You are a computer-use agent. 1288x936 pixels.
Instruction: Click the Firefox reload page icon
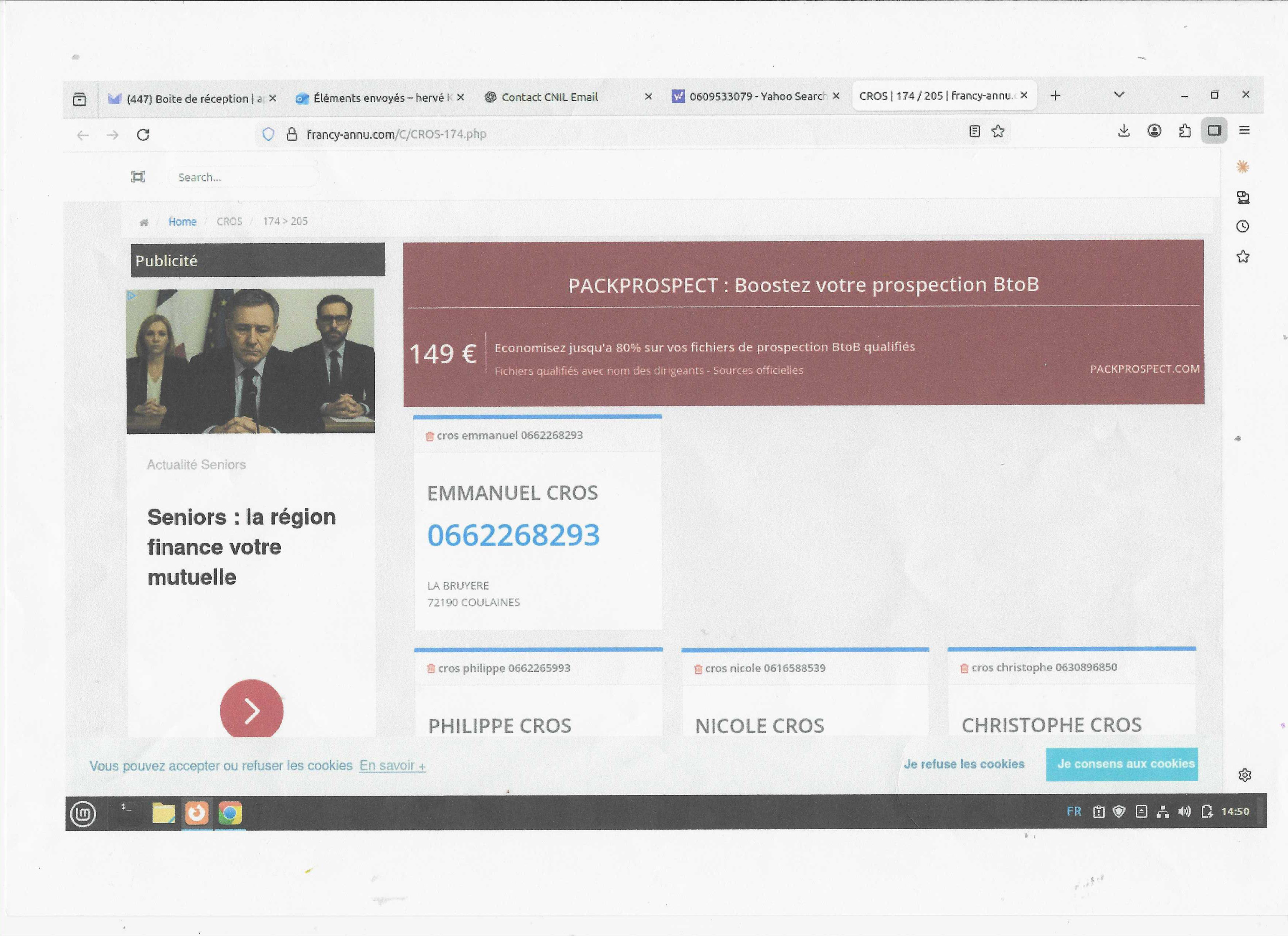pos(143,134)
